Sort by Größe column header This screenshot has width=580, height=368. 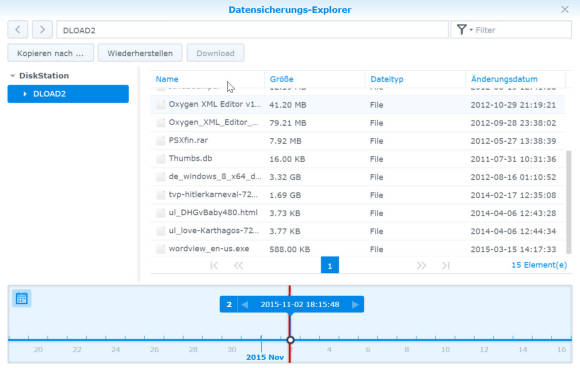pyautogui.click(x=281, y=79)
